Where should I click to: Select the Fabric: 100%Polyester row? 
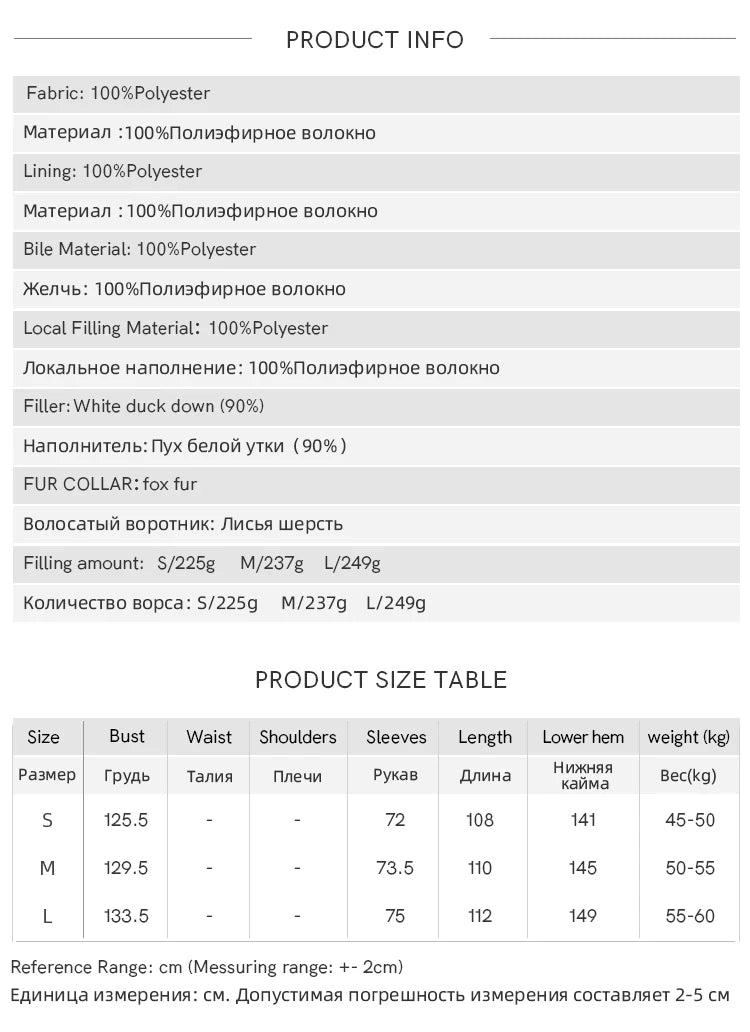pyautogui.click(x=376, y=94)
